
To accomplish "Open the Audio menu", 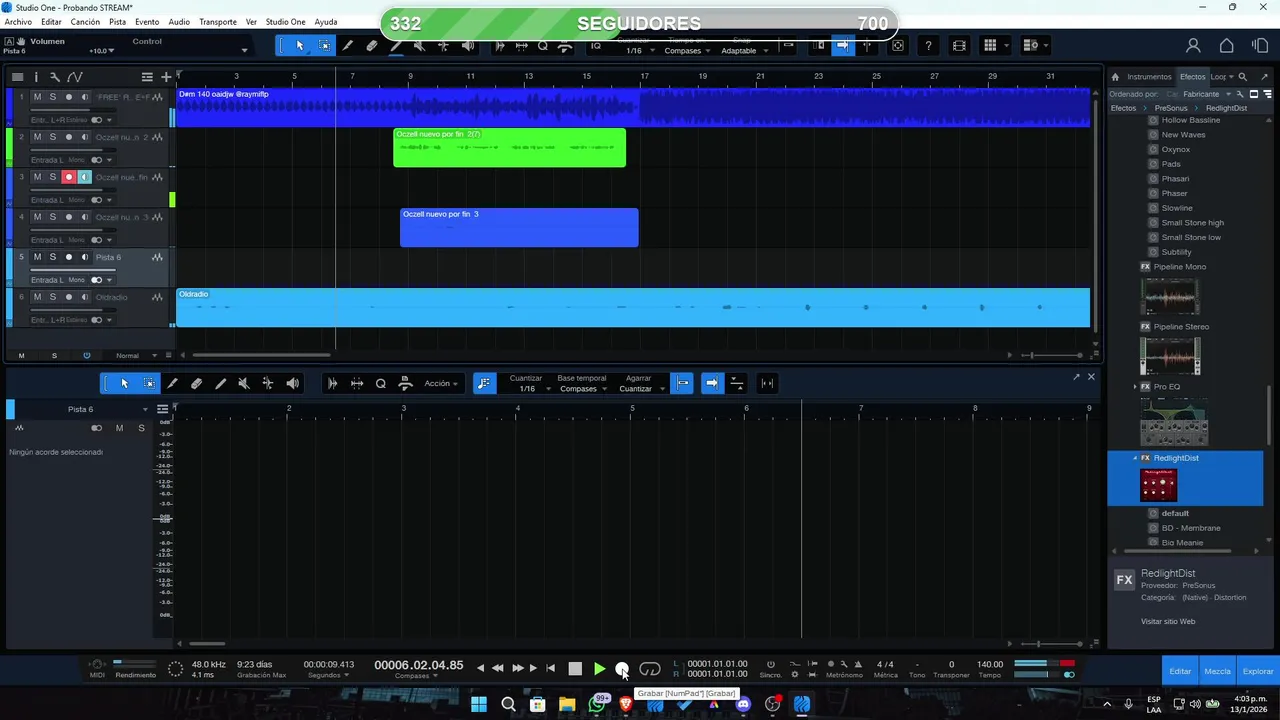I will [x=179, y=21].
